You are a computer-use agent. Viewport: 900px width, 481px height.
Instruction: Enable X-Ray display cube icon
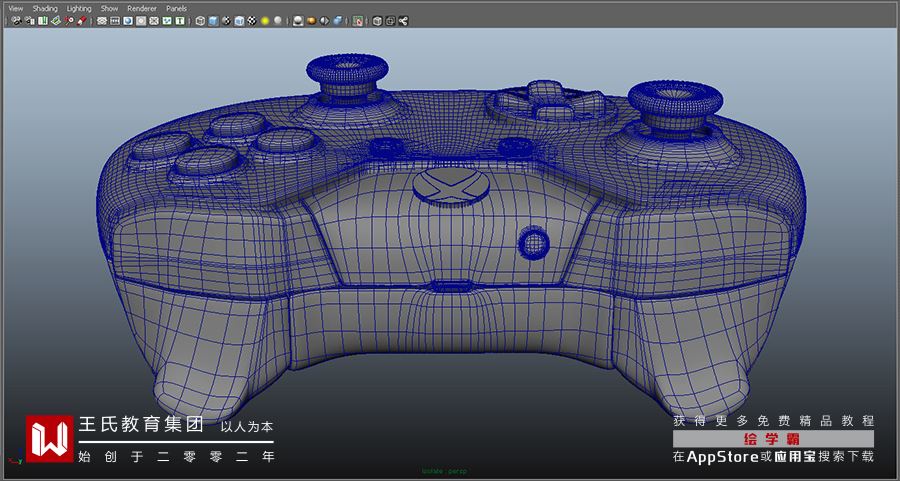[377, 21]
